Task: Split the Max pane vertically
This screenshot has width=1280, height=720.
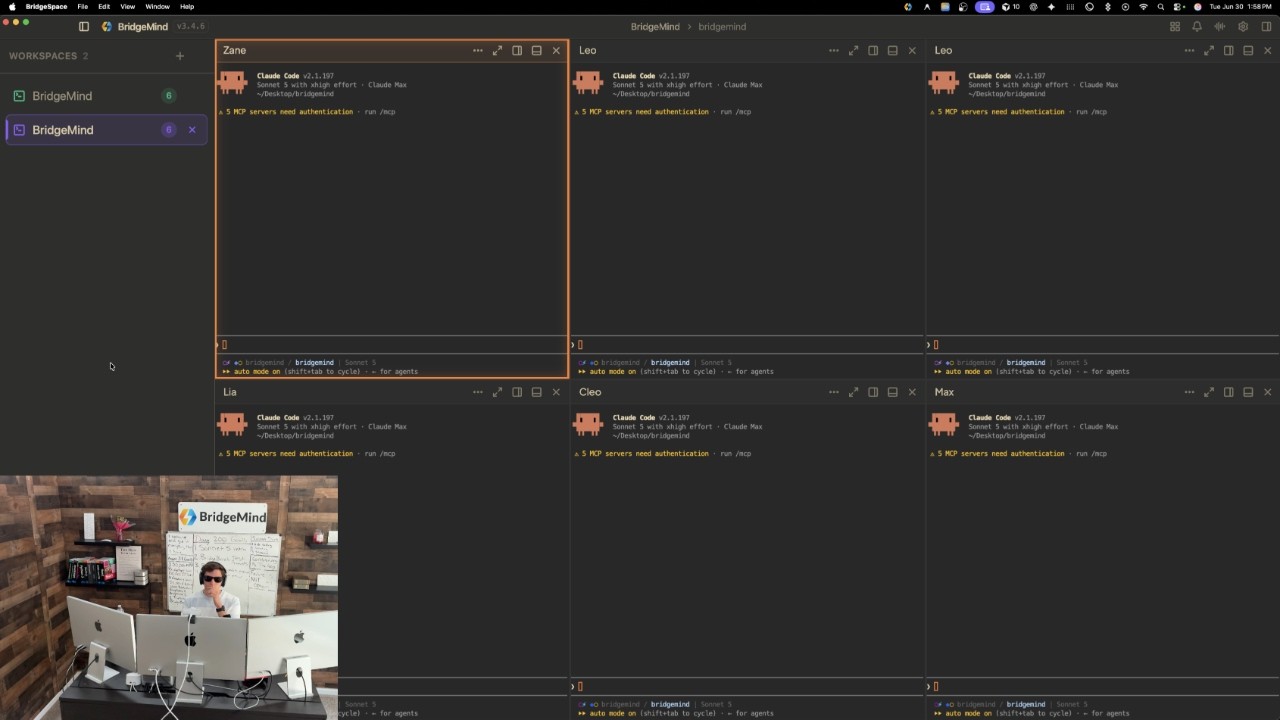Action: tap(1228, 392)
